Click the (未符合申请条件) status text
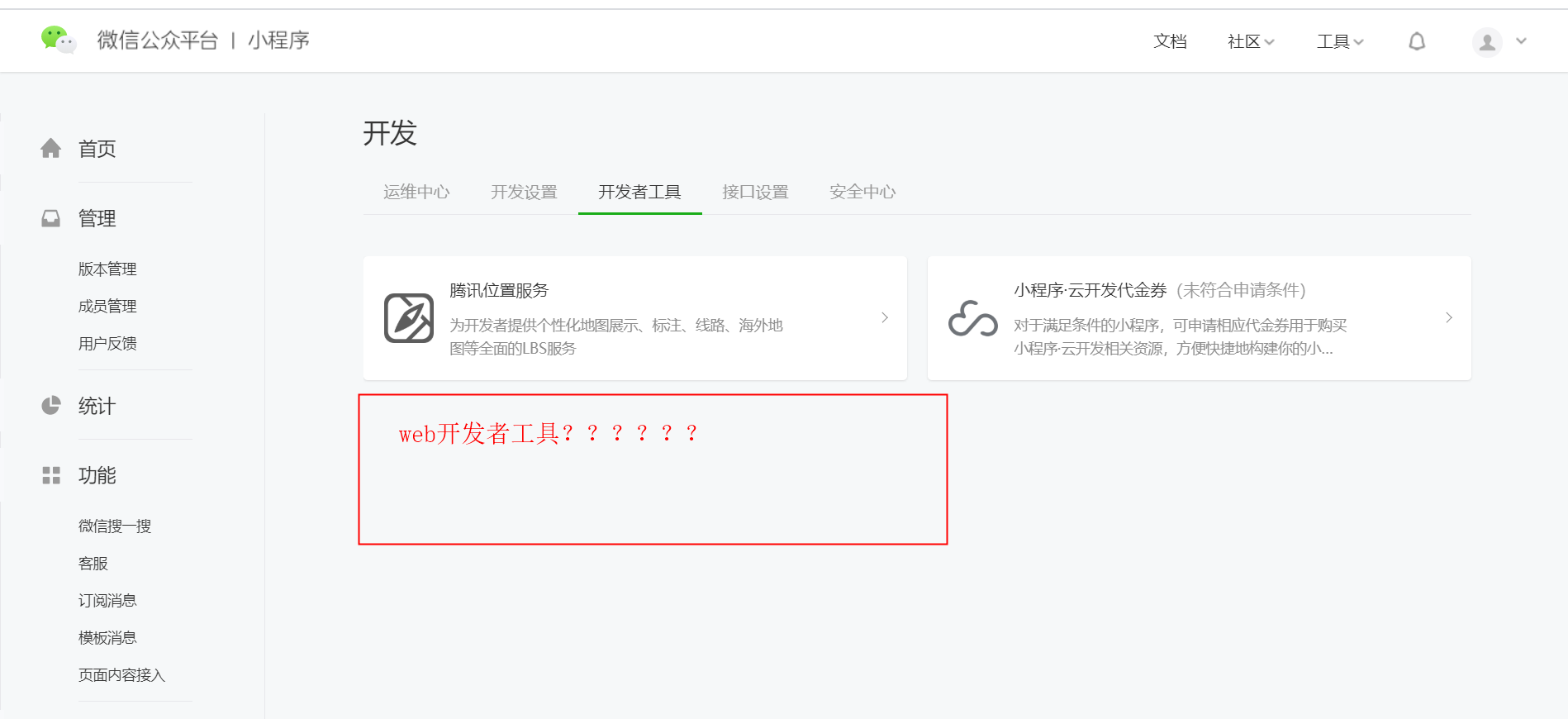The image size is (1568, 719). click(x=1241, y=290)
